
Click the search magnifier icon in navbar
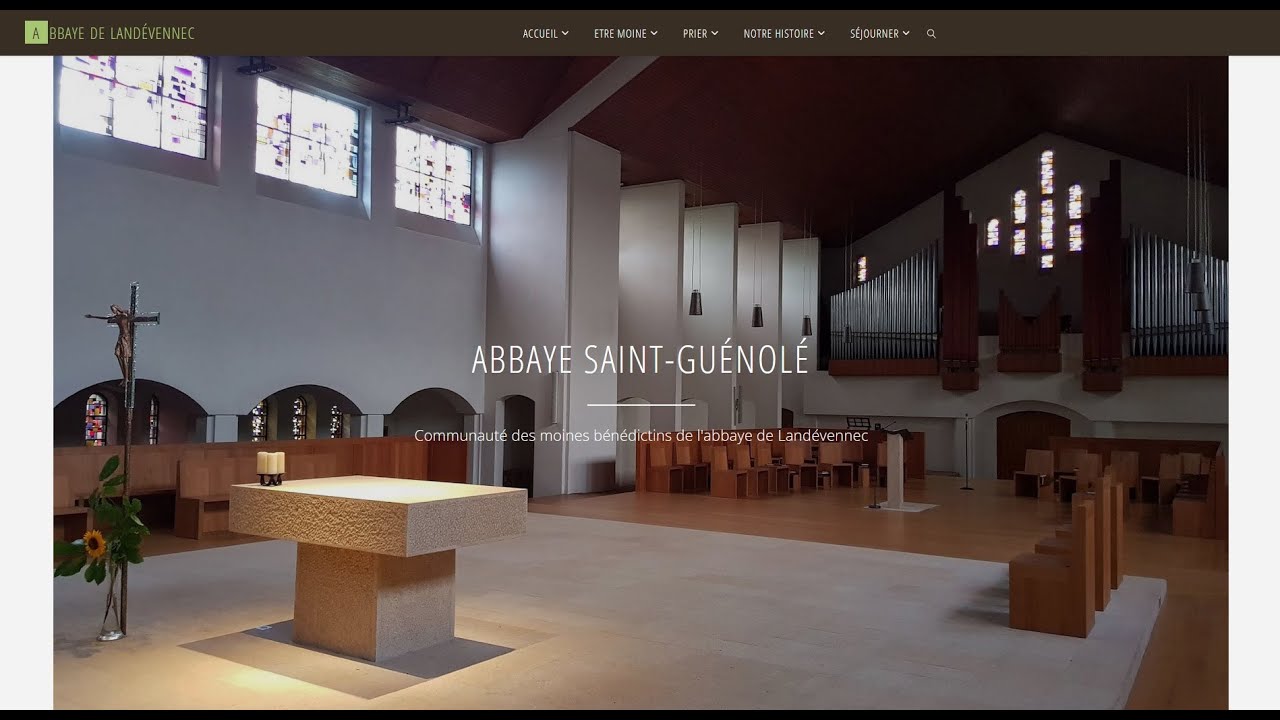coord(931,34)
